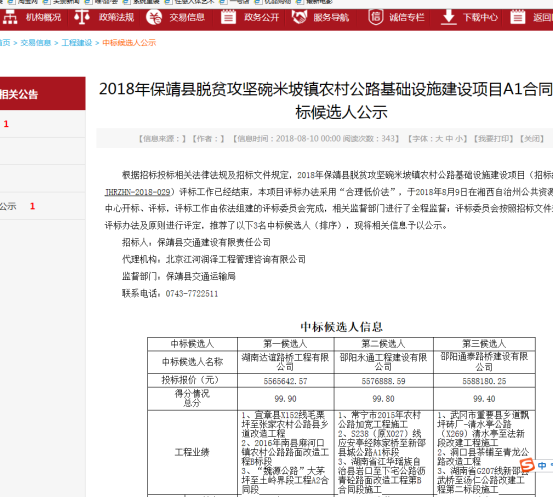Click the 机构概况 org-chart icon
The image size is (553, 497).
pyautogui.click(x=10, y=17)
